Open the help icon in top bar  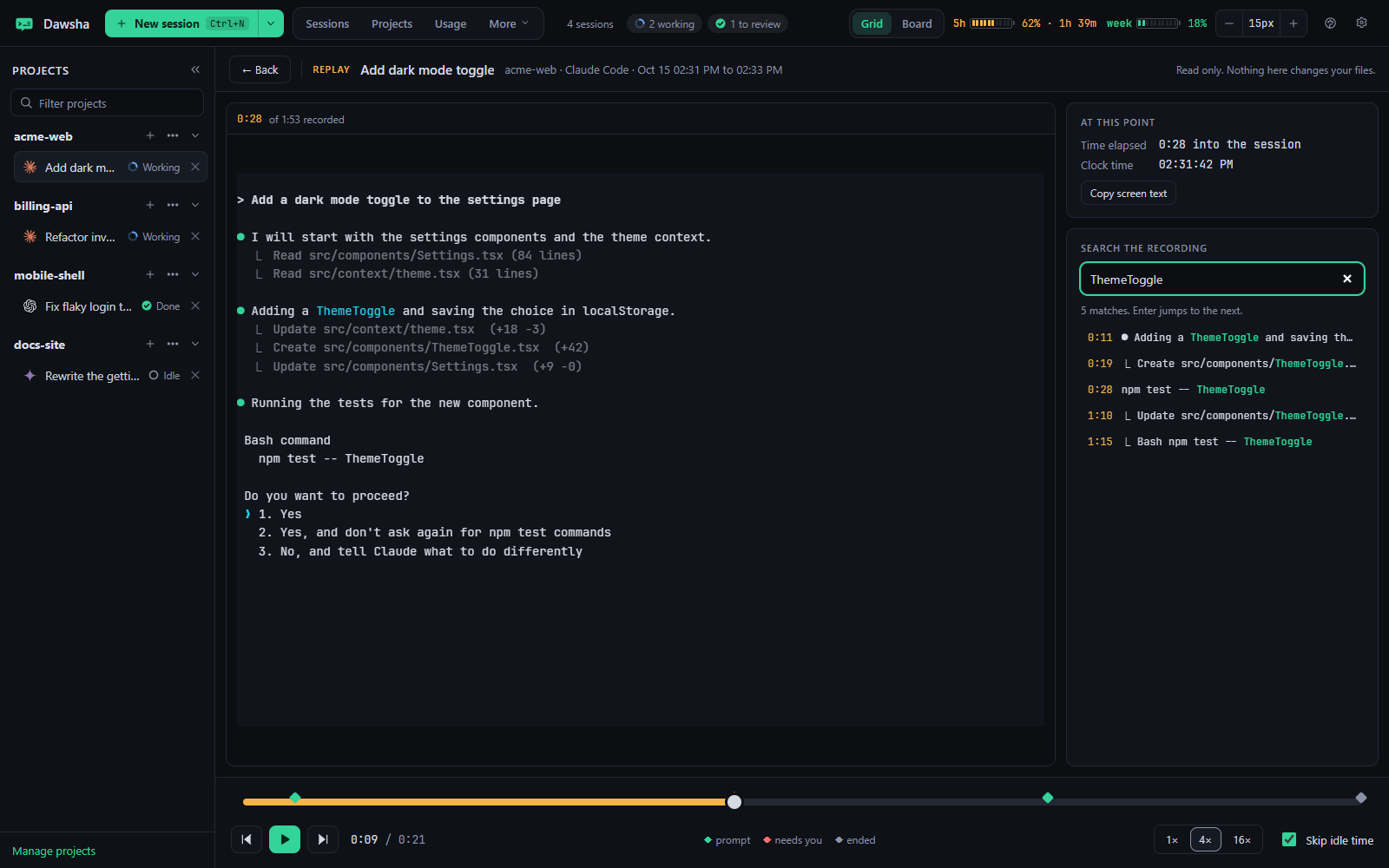pos(1330,23)
